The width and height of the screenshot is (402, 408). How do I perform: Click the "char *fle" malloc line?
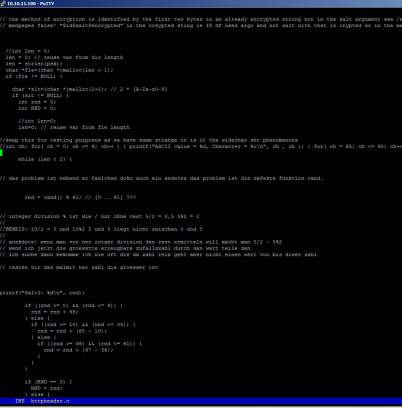[59, 70]
